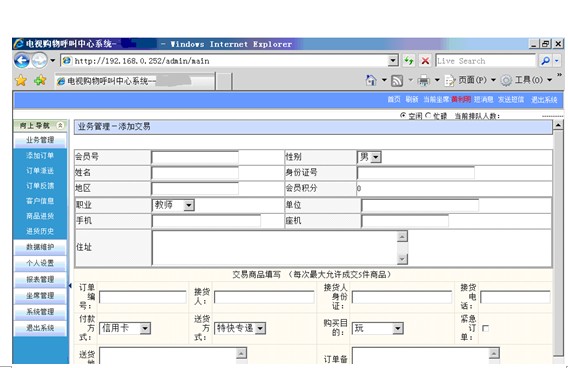Click the Home page icon in command bar
Viewport: 568px width, 368px height.
pos(371,80)
